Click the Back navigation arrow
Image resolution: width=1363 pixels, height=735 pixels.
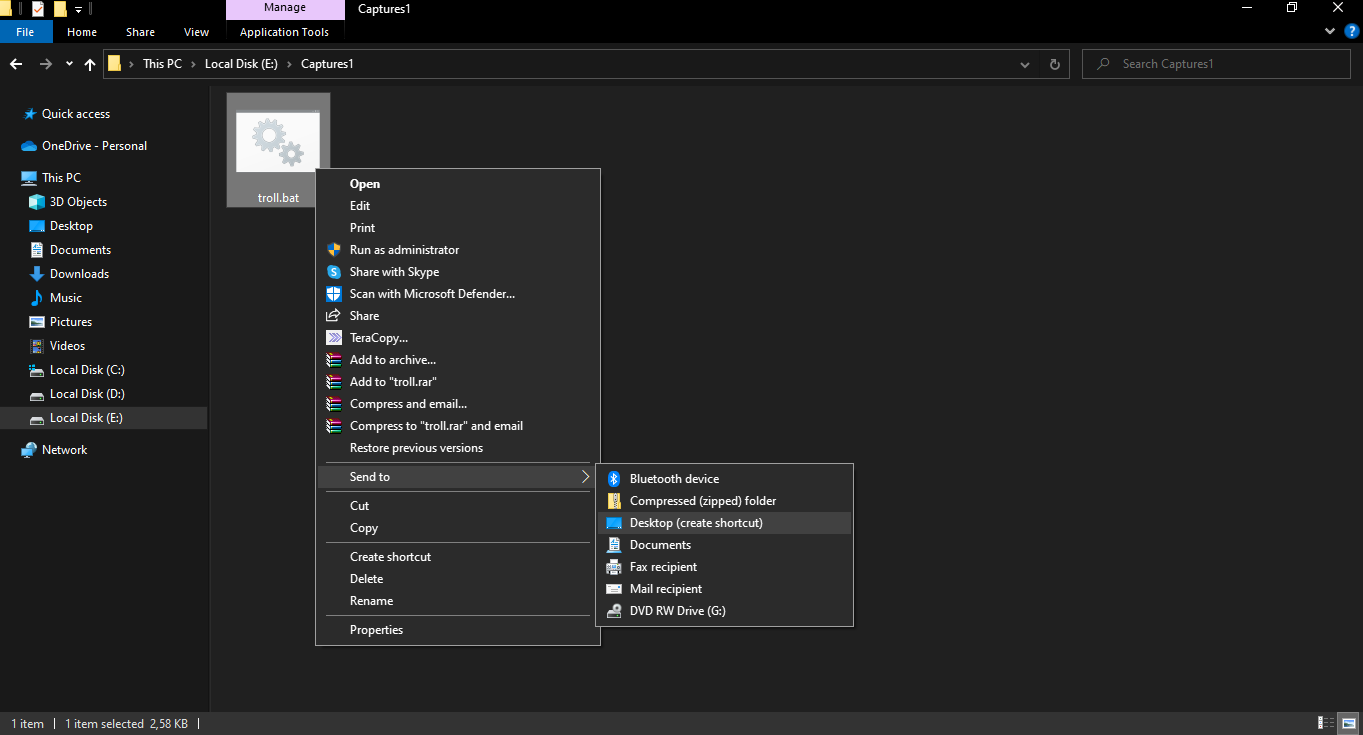16,64
